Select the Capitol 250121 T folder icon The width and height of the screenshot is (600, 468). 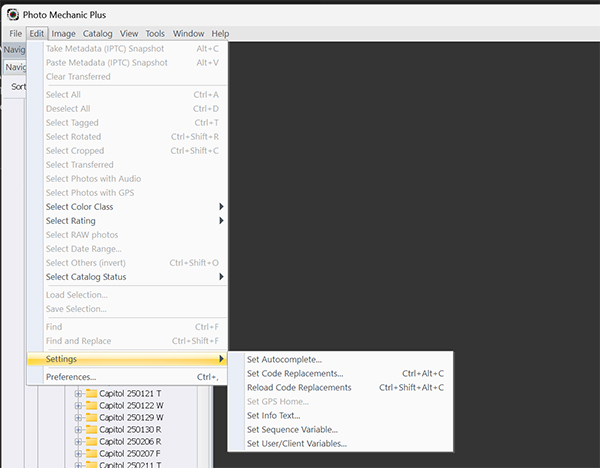(91, 393)
